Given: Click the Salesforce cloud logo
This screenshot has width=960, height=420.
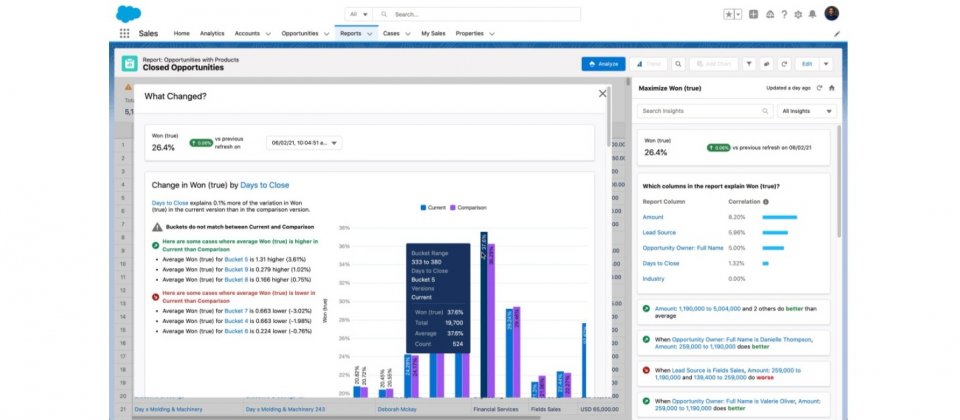Looking at the screenshot, I should tap(129, 13).
